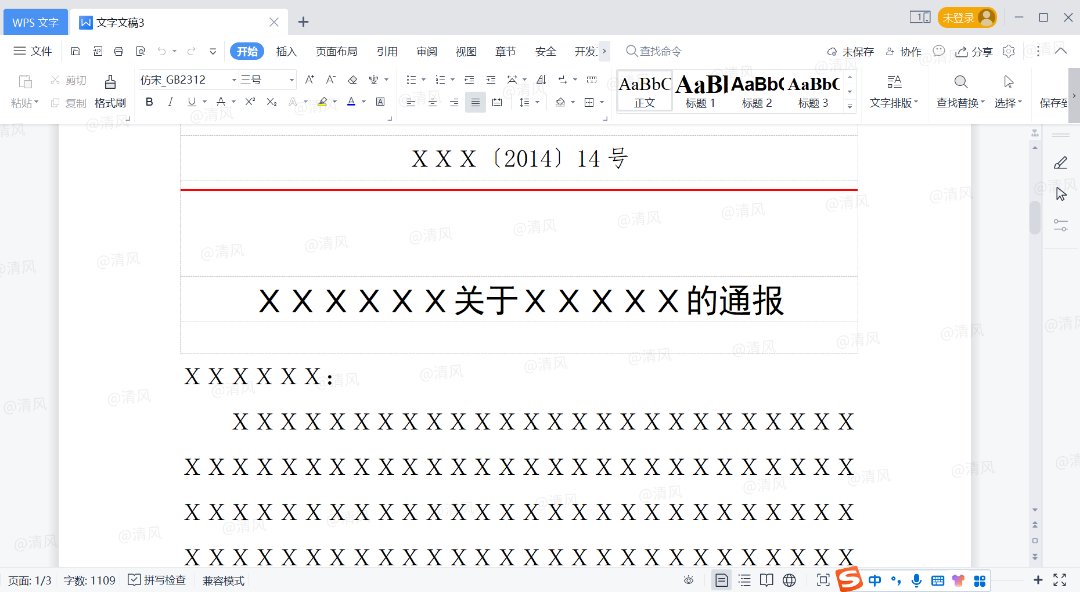Click the bulleted list icon

pyautogui.click(x=411, y=80)
